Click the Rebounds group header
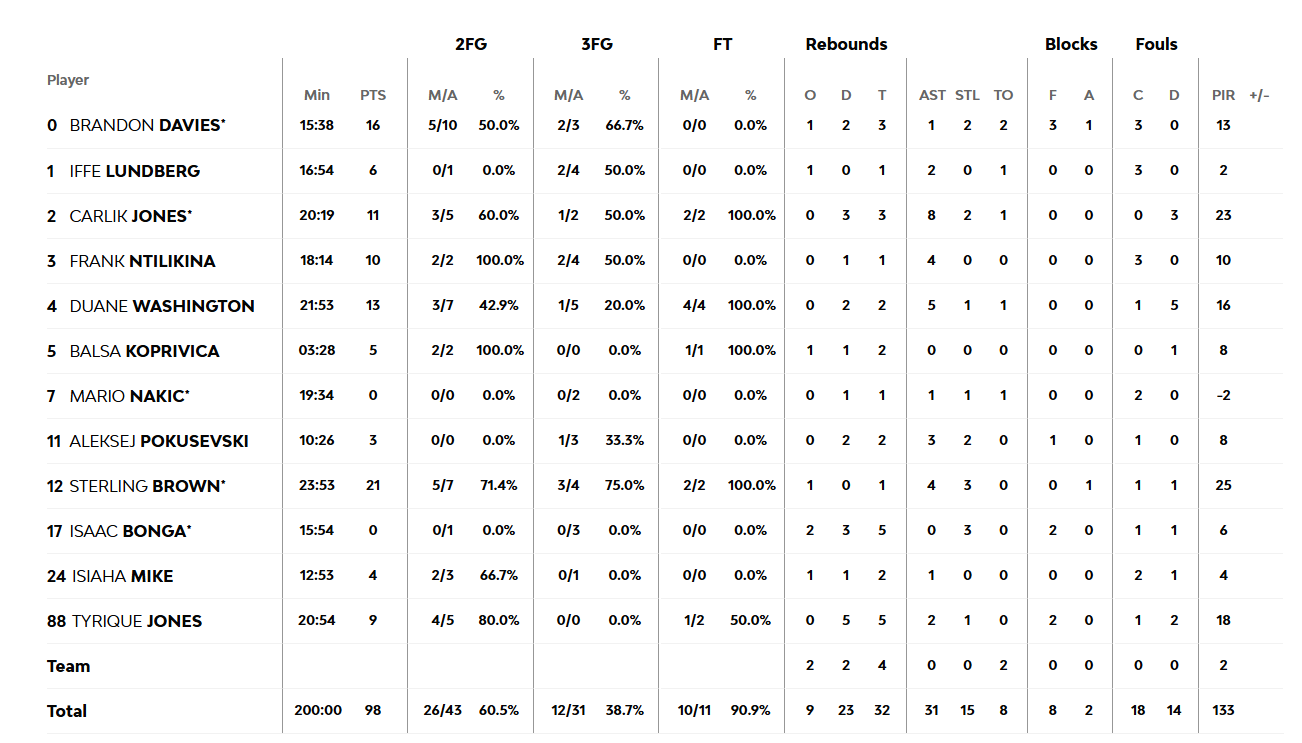The image size is (1302, 743). (x=846, y=44)
